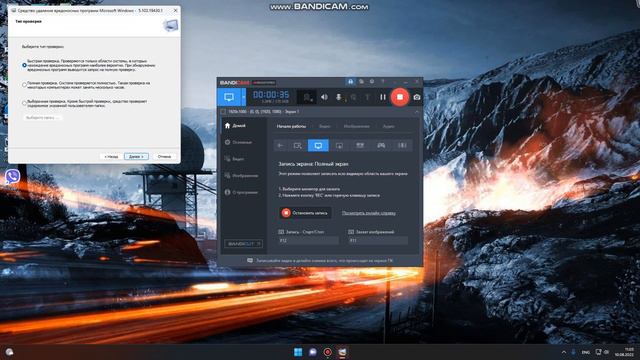Click the Назад button in malware tool

pos(111,157)
